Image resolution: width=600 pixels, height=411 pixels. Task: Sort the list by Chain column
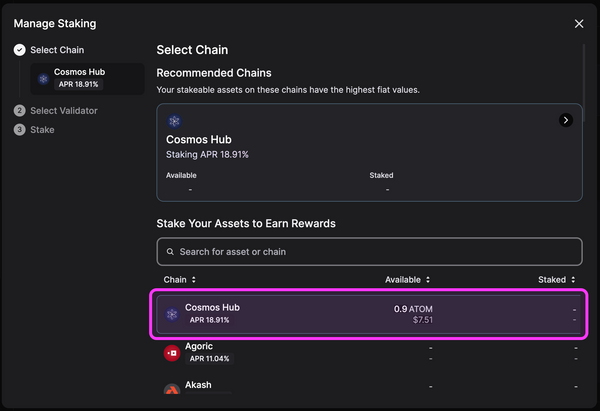pyautogui.click(x=181, y=280)
